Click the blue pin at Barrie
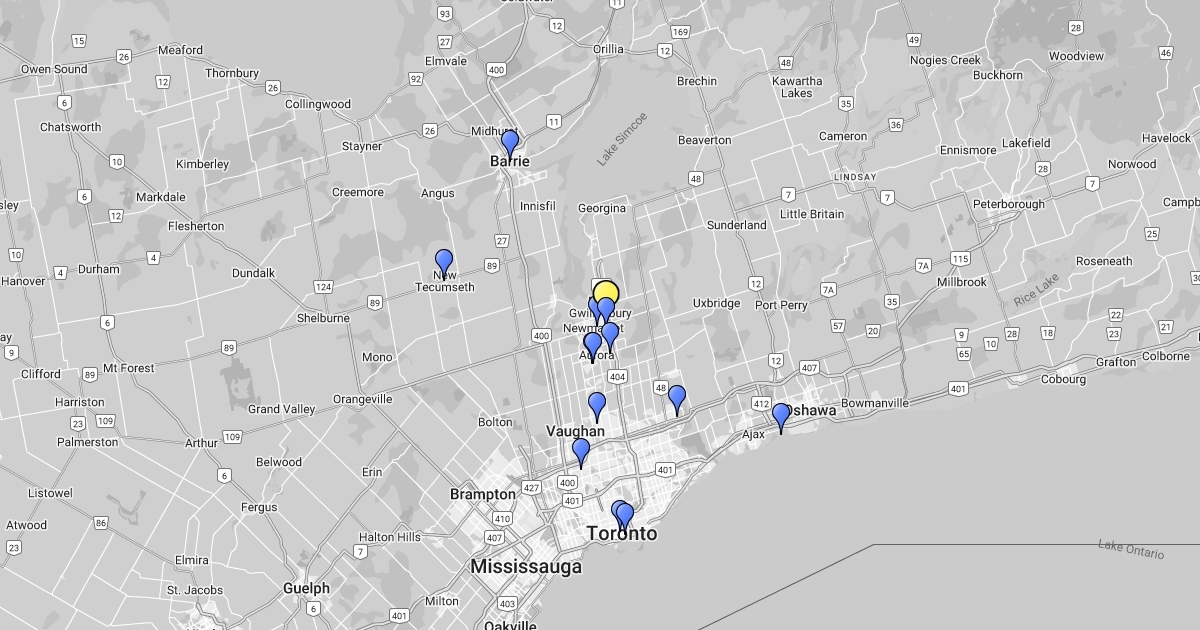This screenshot has height=630, width=1200. [x=510, y=143]
